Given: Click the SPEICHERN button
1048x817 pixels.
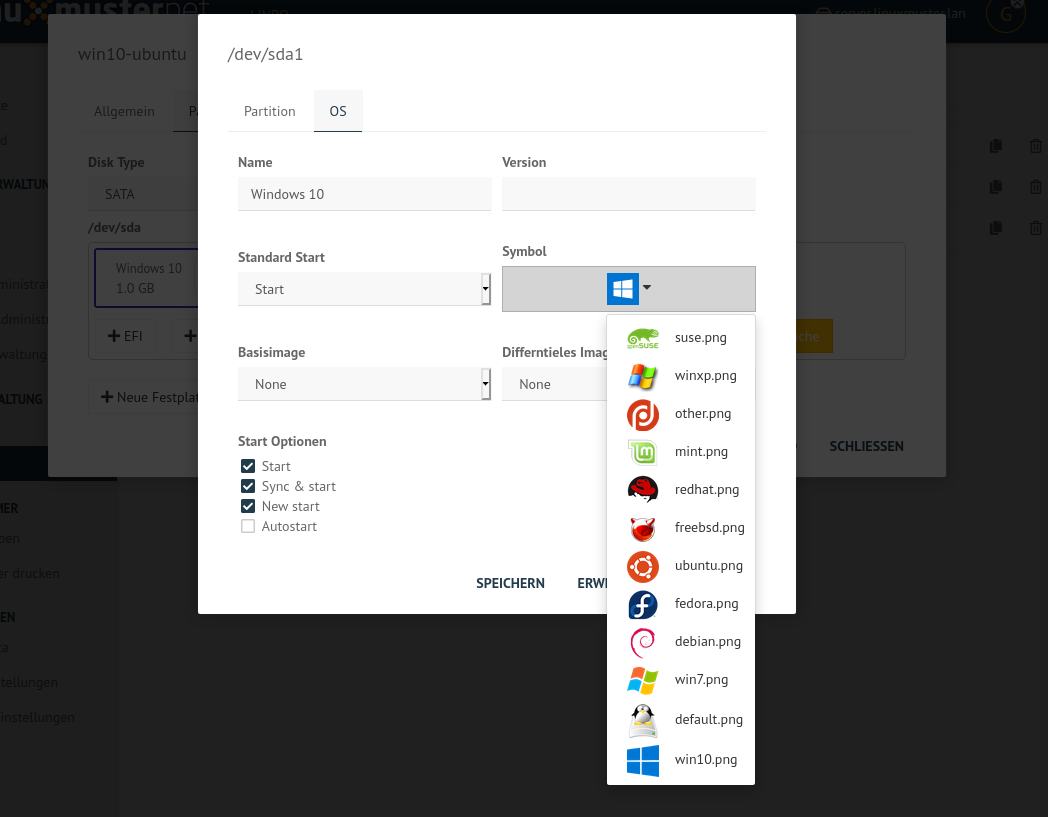Looking at the screenshot, I should (x=510, y=583).
